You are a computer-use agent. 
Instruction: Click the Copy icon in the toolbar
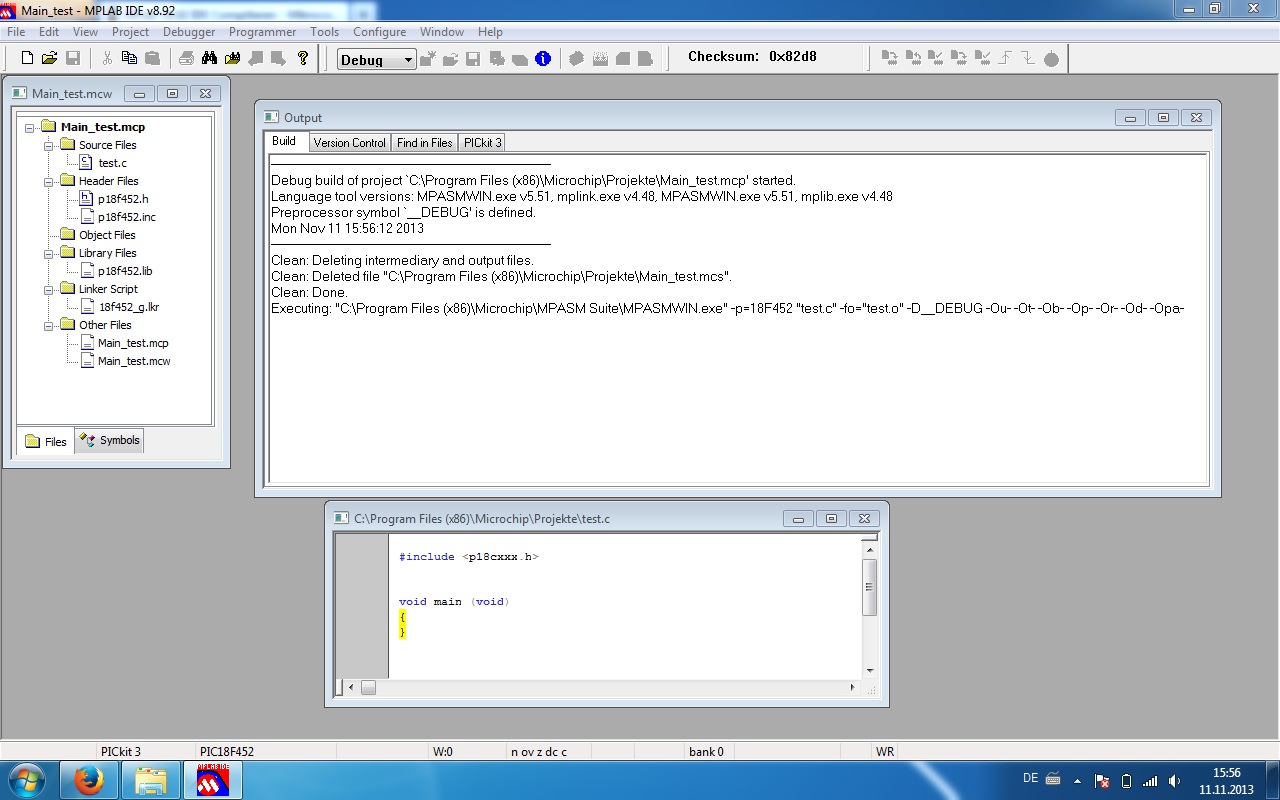click(x=129, y=59)
